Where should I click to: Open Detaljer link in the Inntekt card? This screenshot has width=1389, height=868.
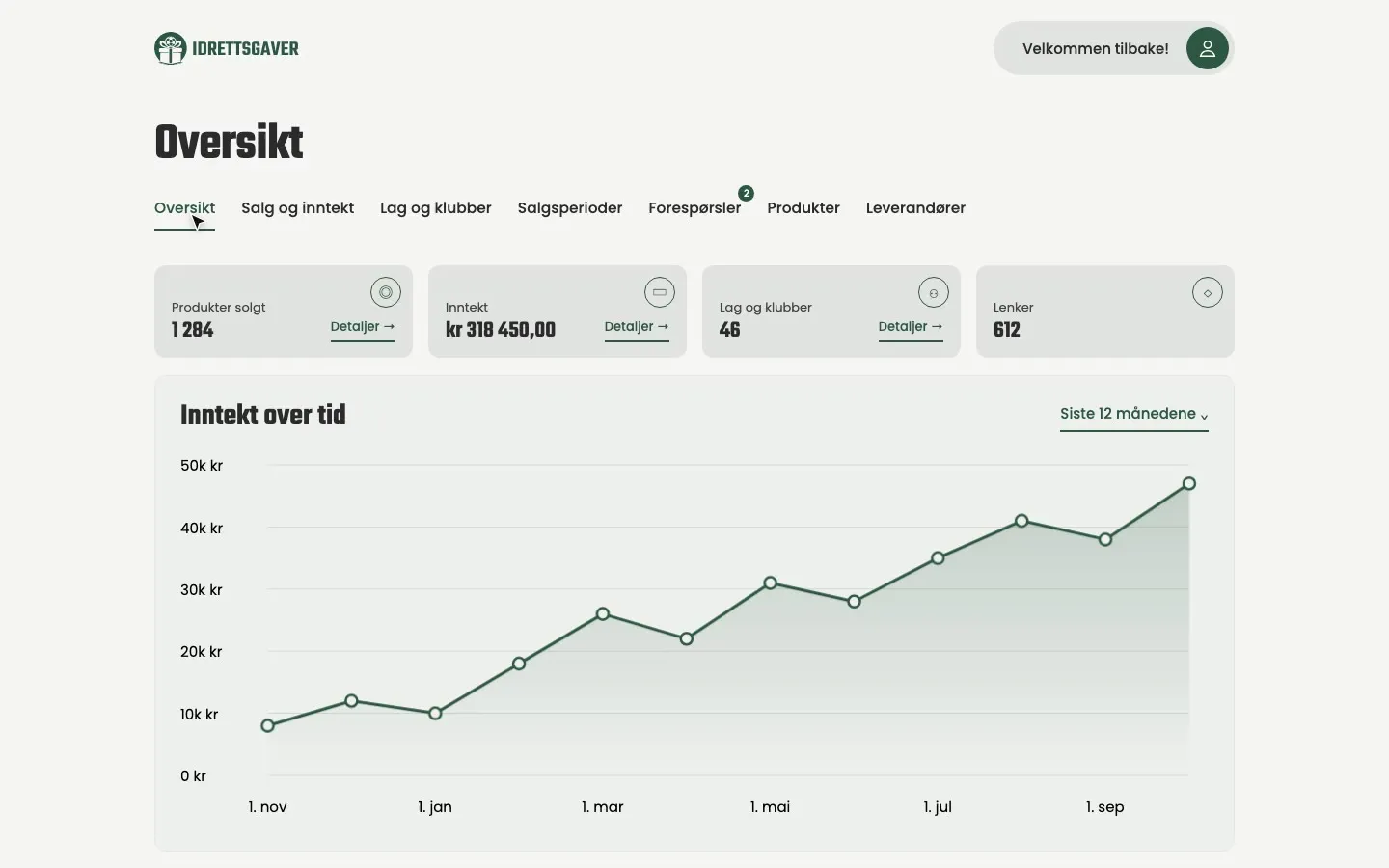click(x=637, y=327)
